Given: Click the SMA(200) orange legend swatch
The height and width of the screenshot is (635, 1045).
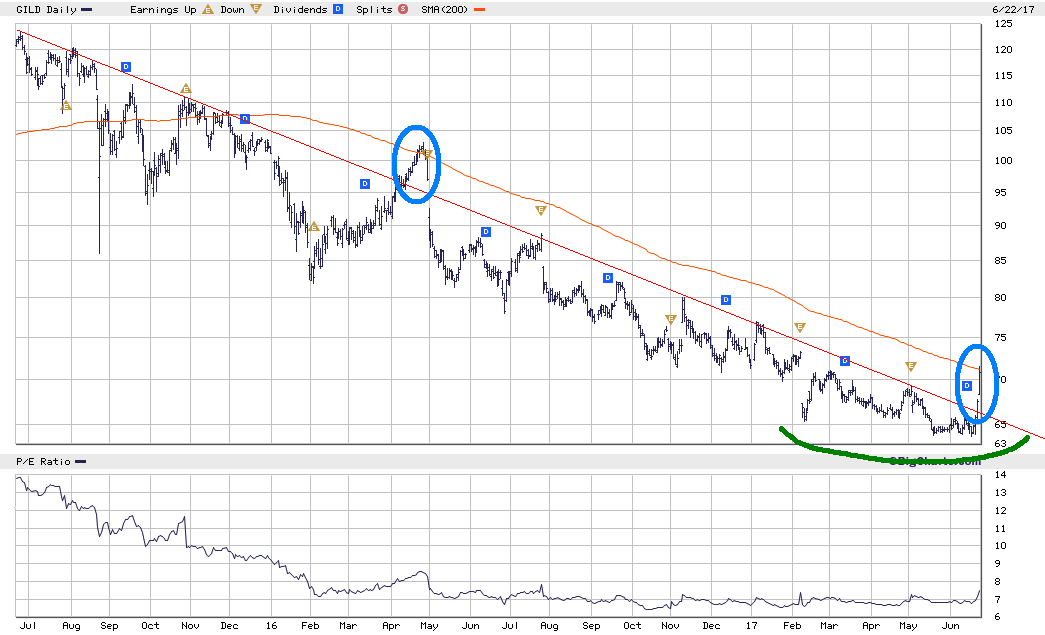Looking at the screenshot, I should tap(479, 10).
